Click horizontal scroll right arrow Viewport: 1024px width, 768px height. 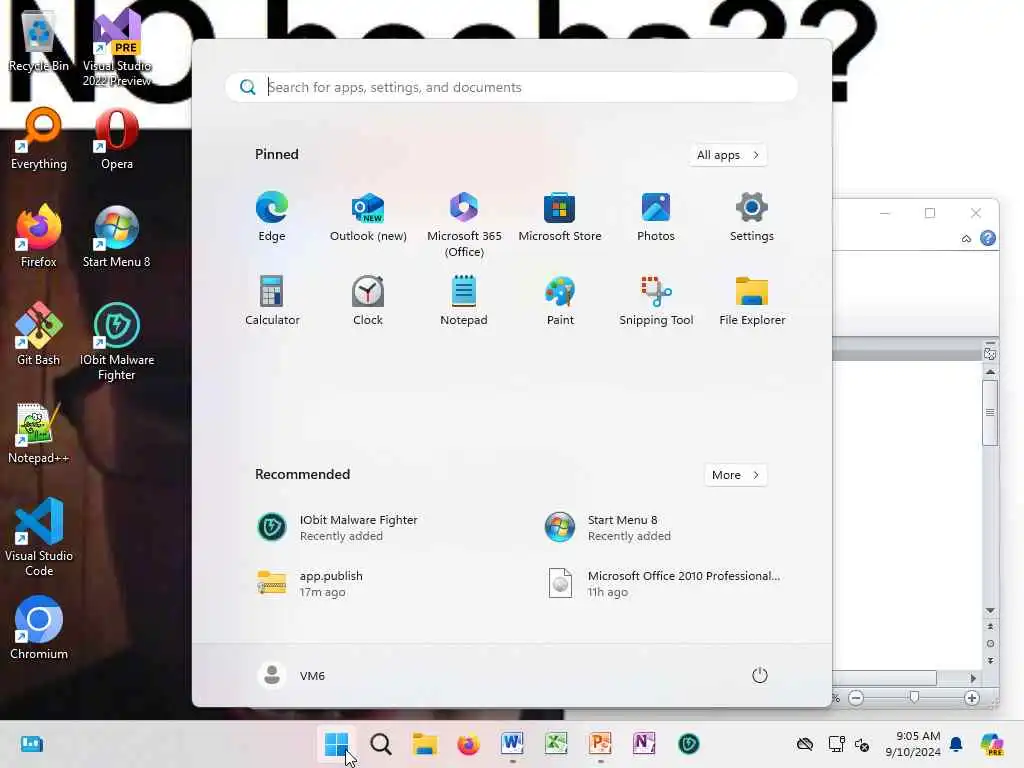973,679
